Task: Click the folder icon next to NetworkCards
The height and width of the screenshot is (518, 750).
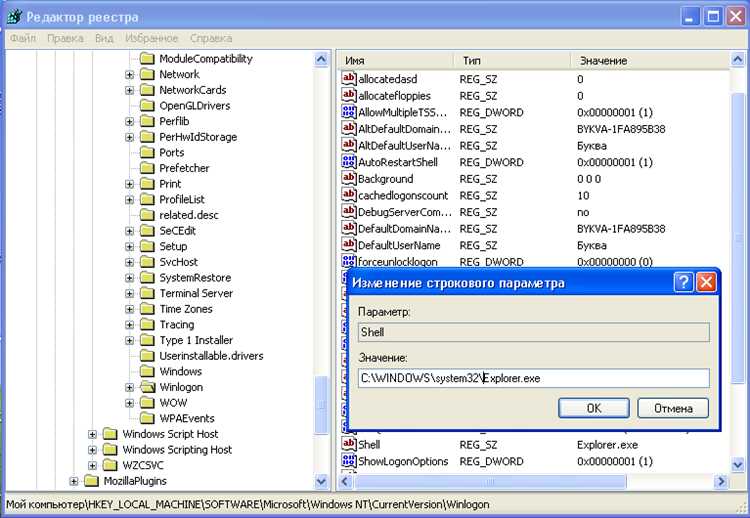Action: tap(148, 90)
